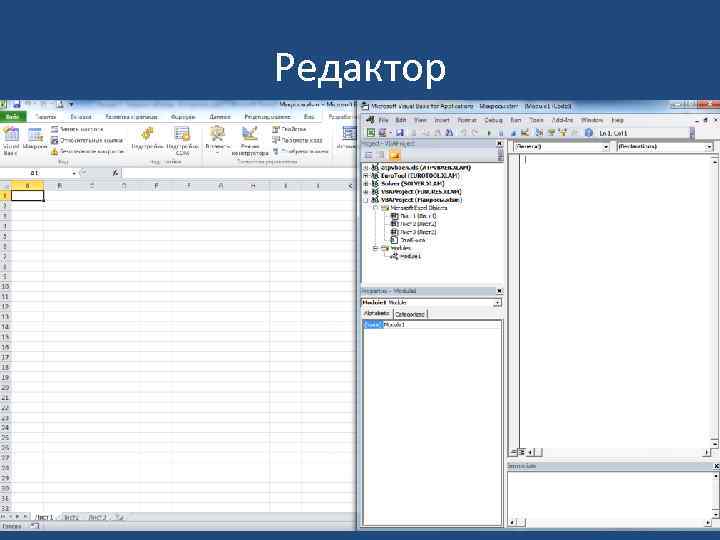This screenshot has width=720, height=540.
Task: Click the (Name) property row in Properties panel
Action: point(431,325)
